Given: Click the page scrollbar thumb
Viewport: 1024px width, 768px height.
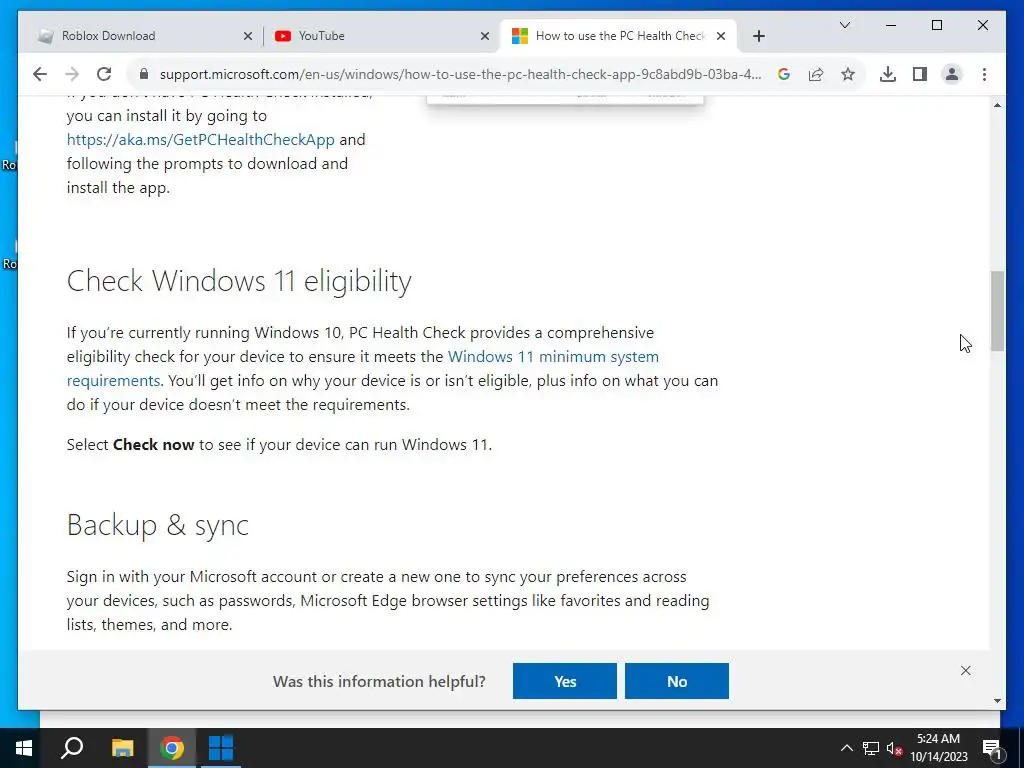Looking at the screenshot, I should 997,311.
